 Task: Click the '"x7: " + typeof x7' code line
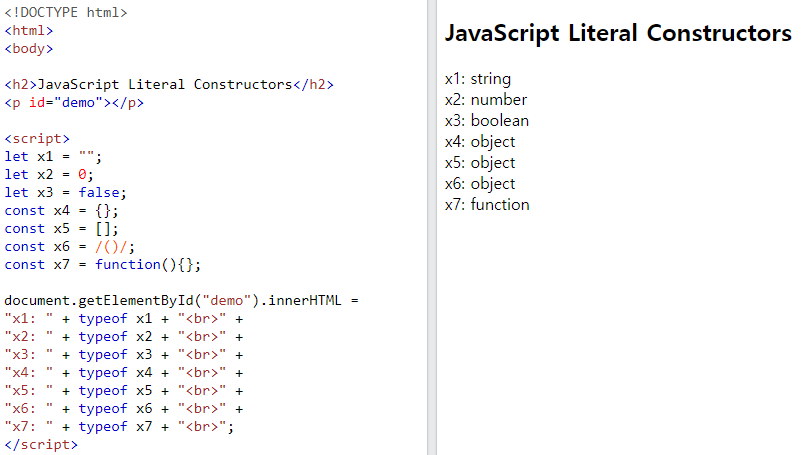pyautogui.click(x=119, y=426)
